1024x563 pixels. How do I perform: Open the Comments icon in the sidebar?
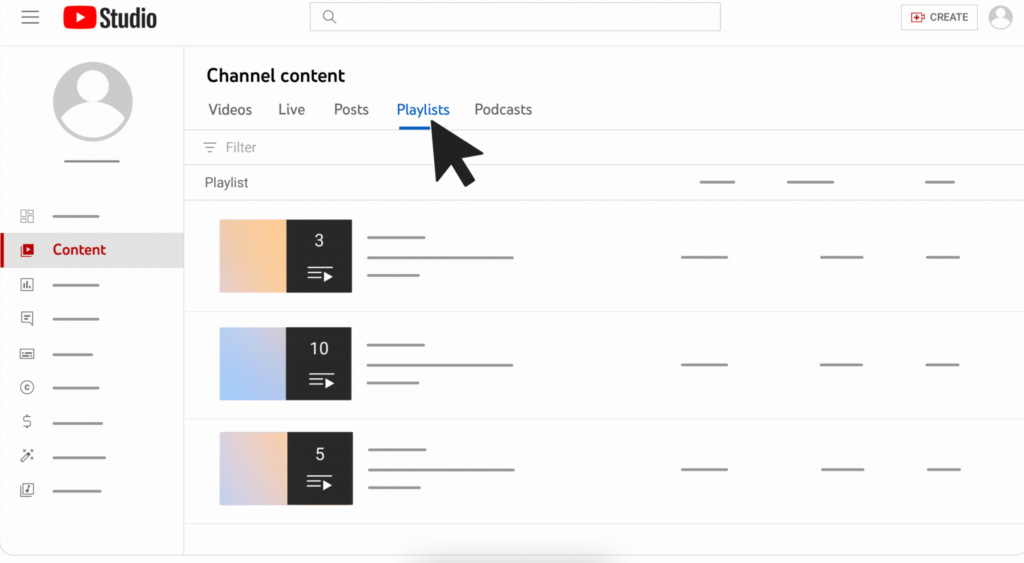pos(27,319)
